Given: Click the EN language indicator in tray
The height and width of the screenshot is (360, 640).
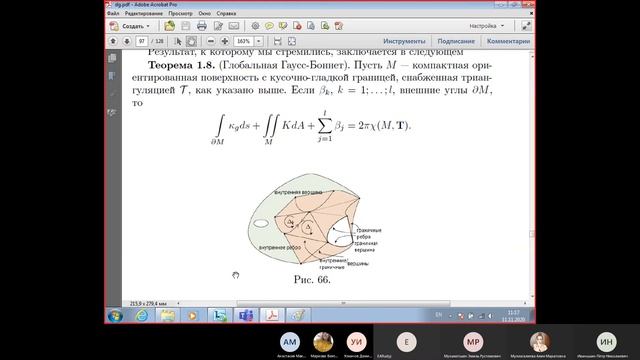Looking at the screenshot, I should coord(439,315).
